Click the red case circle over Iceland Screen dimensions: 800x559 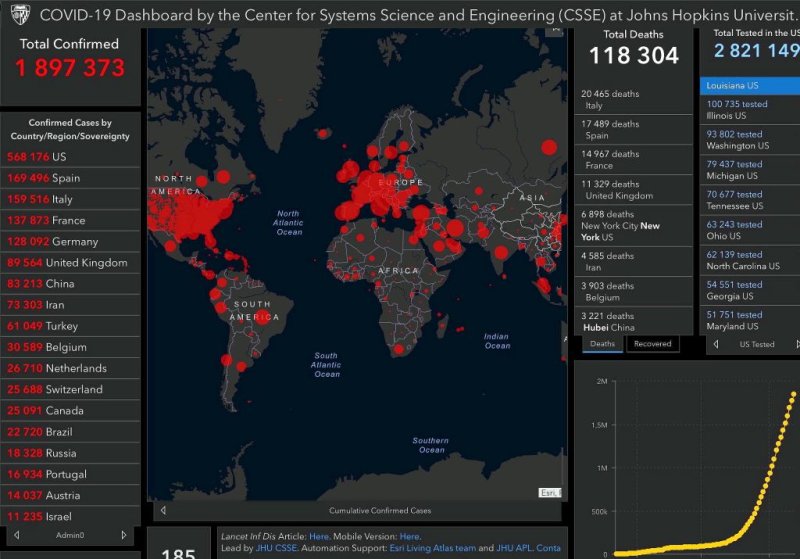click(322, 134)
